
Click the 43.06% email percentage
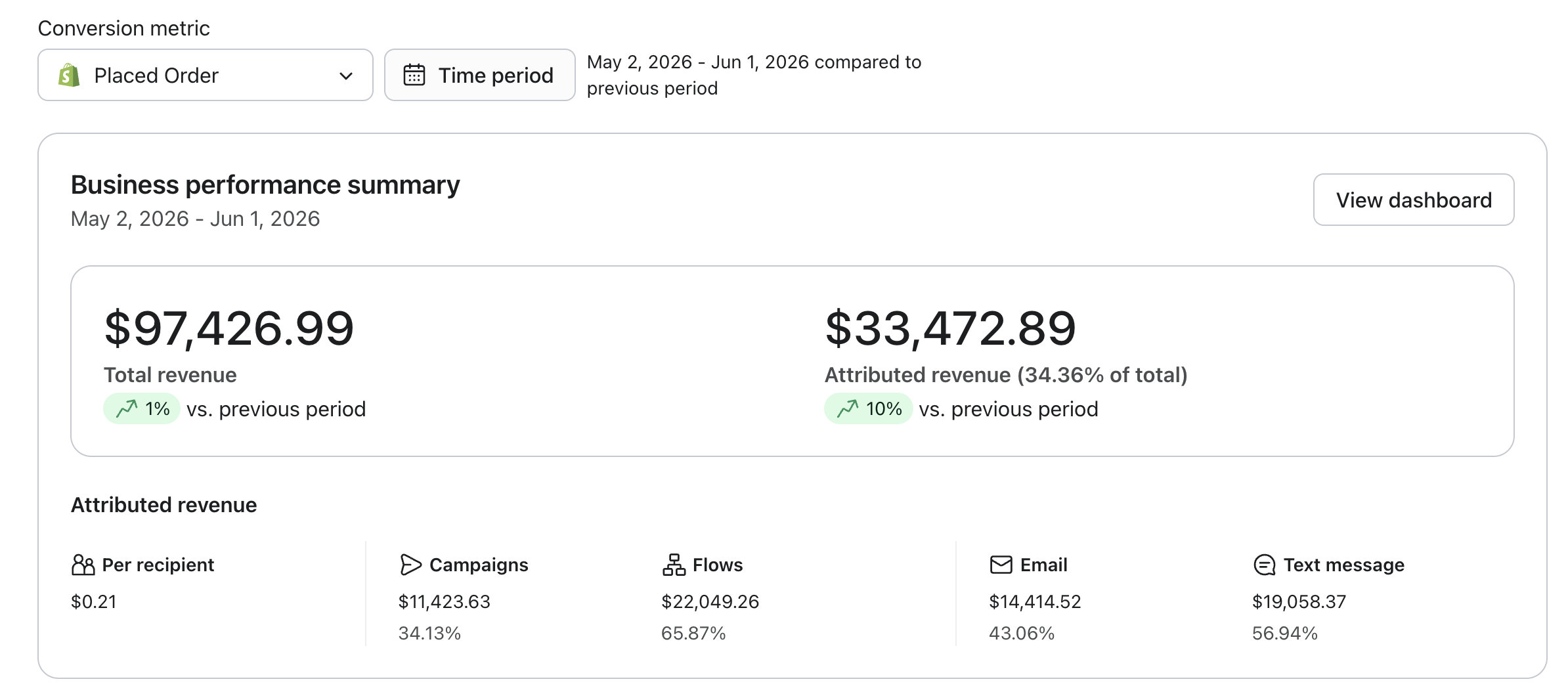(1022, 633)
